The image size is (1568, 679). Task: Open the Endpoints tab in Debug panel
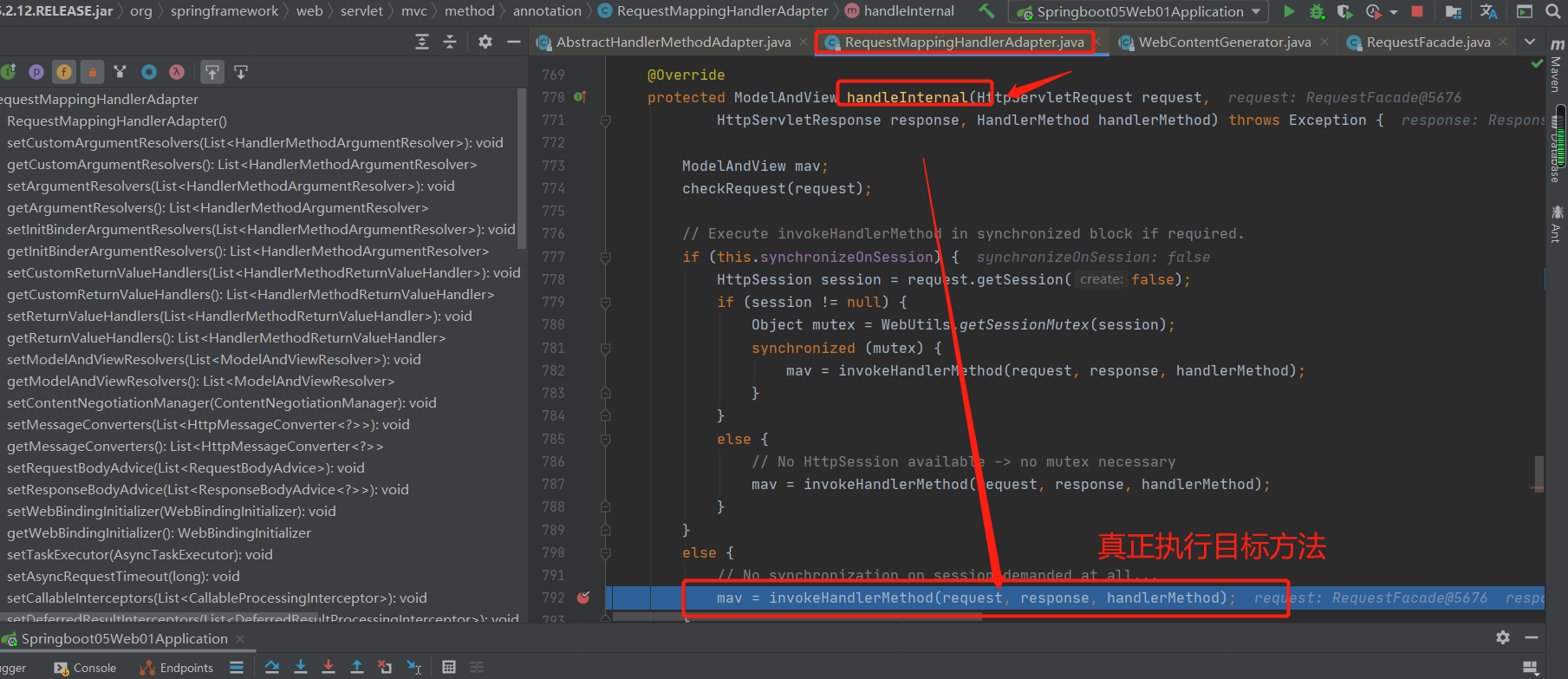pyautogui.click(x=177, y=668)
